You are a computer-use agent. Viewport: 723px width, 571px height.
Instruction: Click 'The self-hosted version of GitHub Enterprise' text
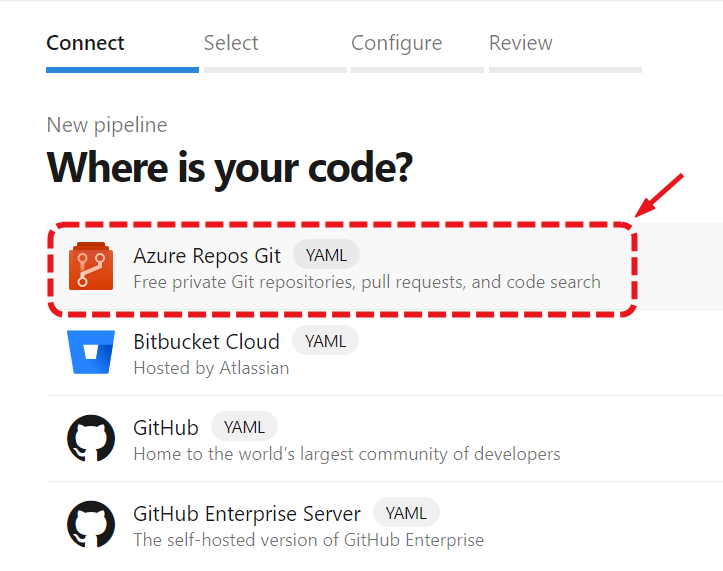tap(308, 540)
